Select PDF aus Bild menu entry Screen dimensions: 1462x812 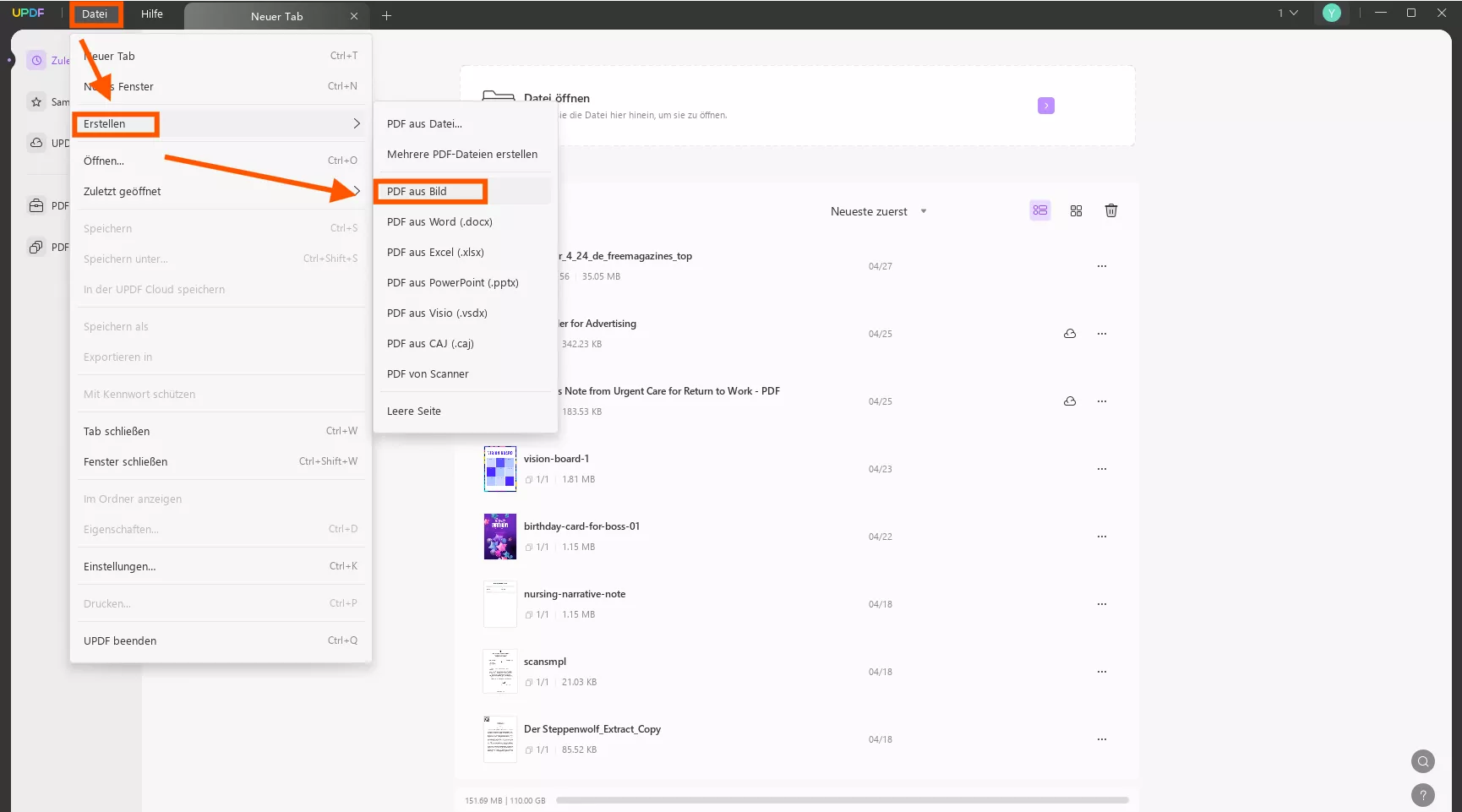click(417, 192)
